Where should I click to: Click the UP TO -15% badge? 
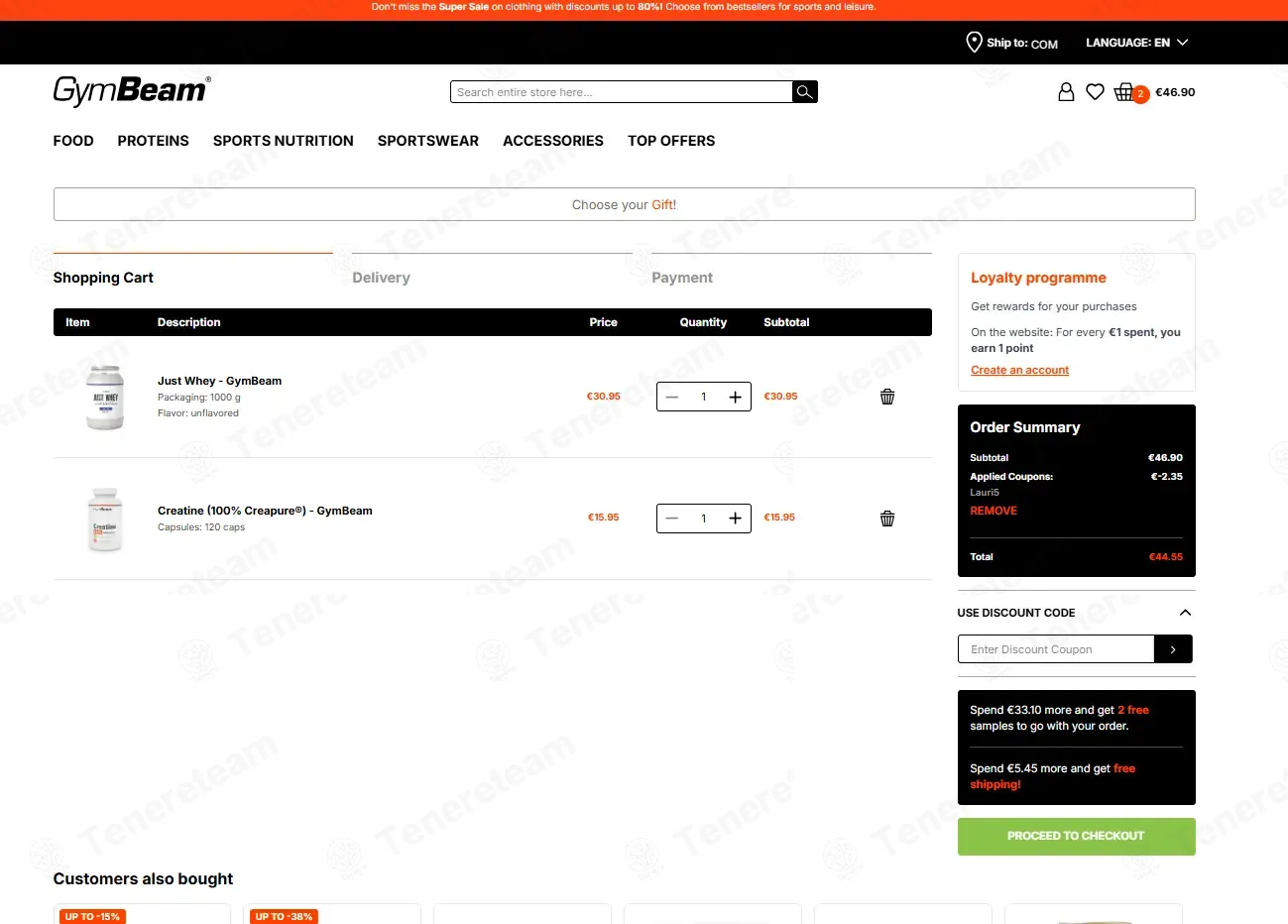coord(92,917)
